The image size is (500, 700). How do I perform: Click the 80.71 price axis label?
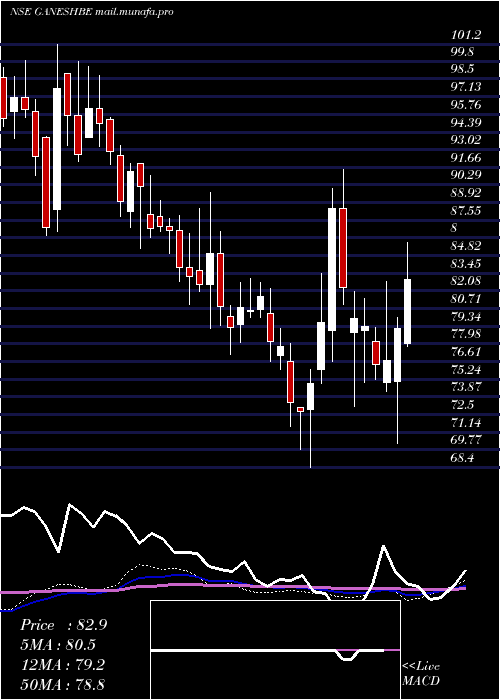click(466, 299)
